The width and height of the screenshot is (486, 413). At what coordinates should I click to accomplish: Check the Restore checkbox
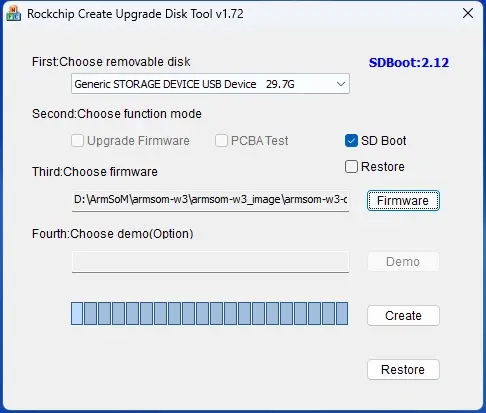(351, 166)
